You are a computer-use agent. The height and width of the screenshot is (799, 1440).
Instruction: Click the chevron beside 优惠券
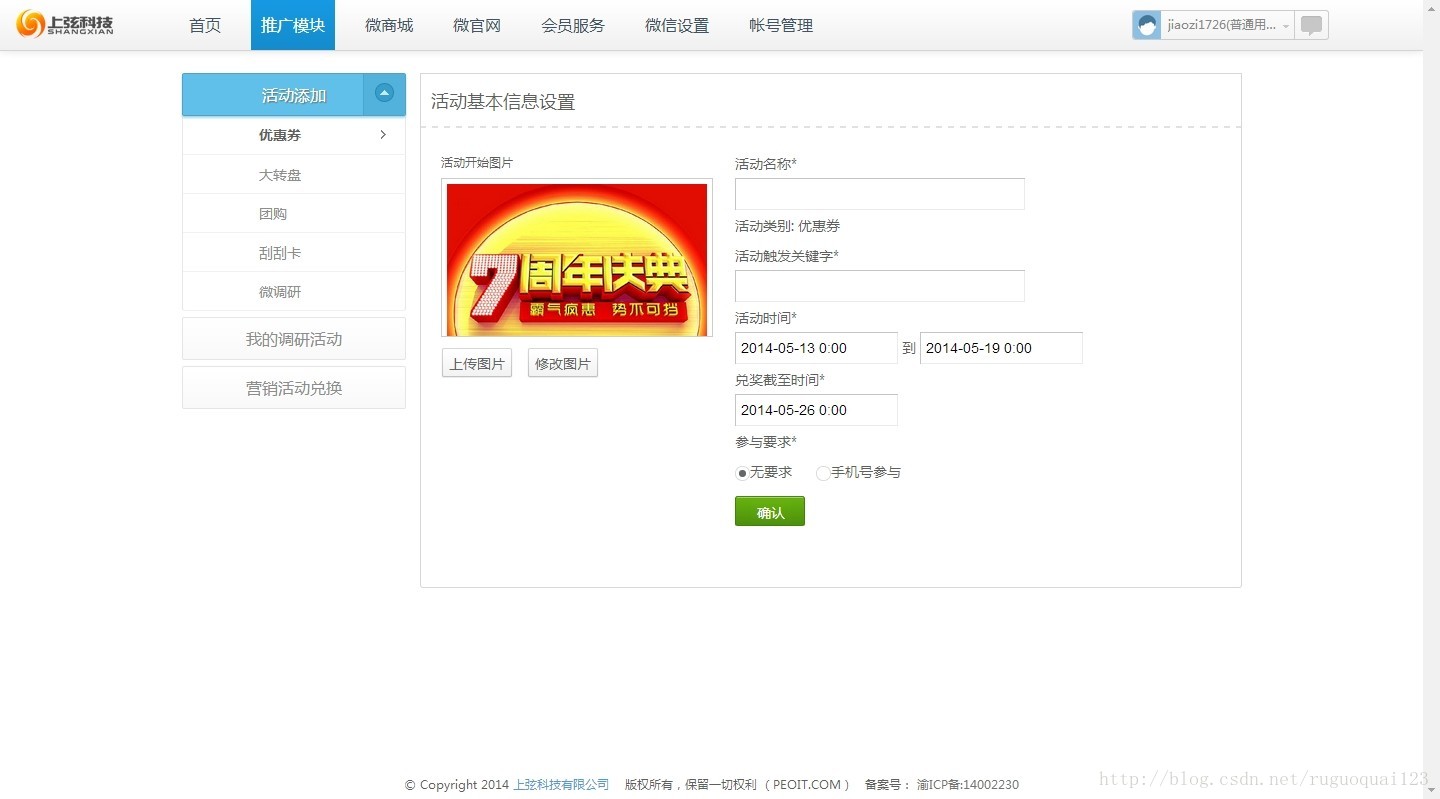point(383,135)
